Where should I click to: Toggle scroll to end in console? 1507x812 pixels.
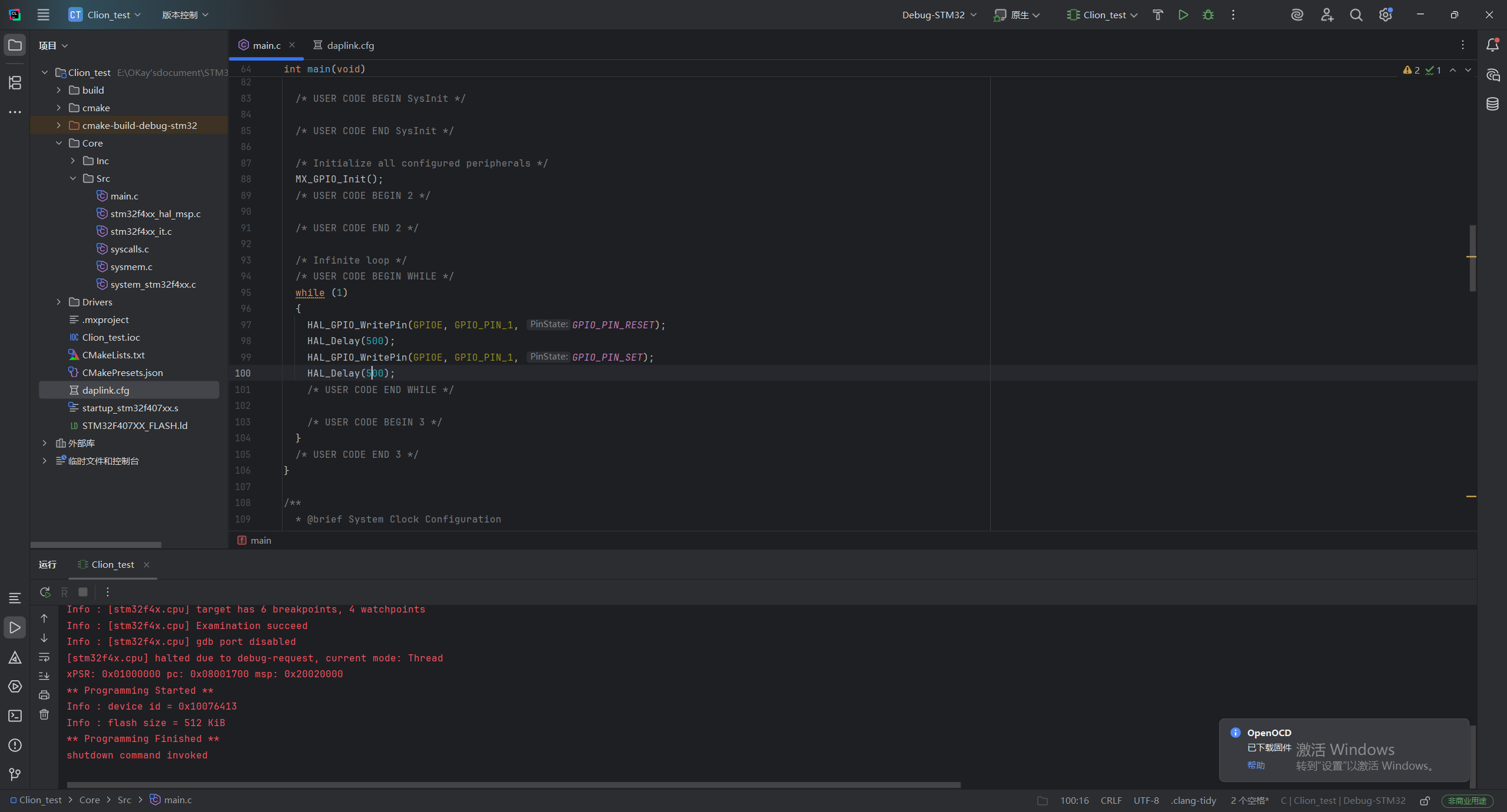click(x=44, y=675)
